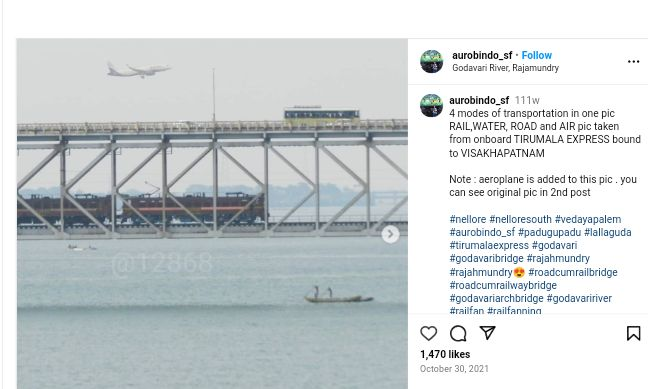View the list of 1,470 likes
Screen dimensions: 648x389
pyautogui.click(x=445, y=354)
